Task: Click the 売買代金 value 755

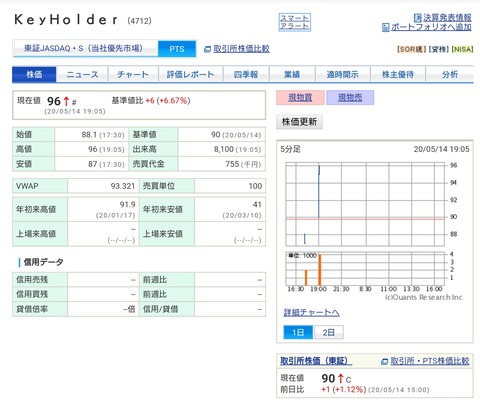Action: click(x=232, y=164)
